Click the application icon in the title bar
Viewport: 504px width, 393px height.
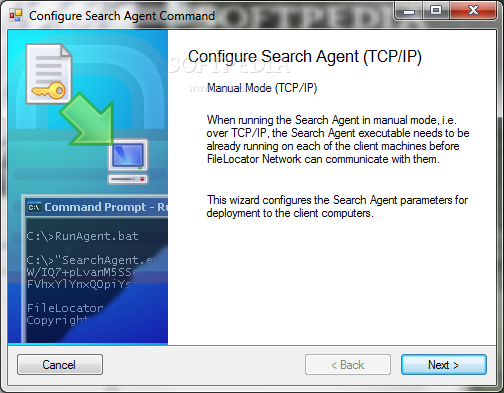tap(16, 15)
